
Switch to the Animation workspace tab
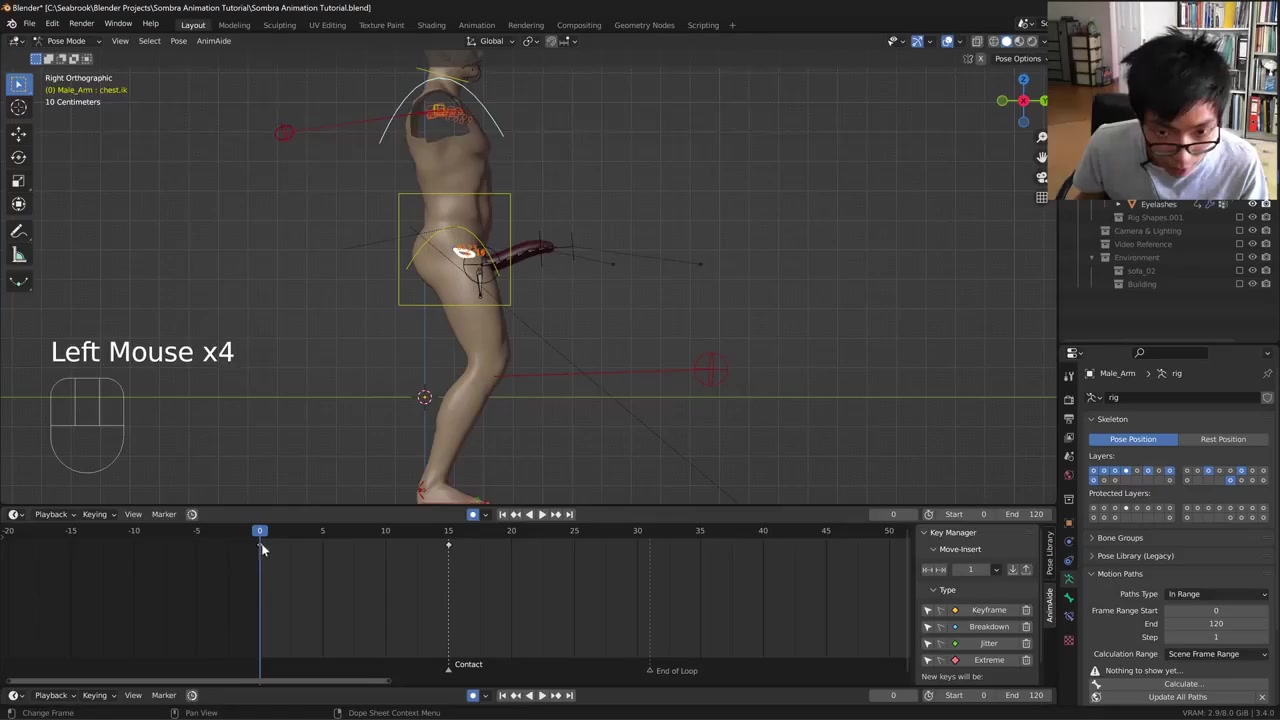[x=476, y=25]
